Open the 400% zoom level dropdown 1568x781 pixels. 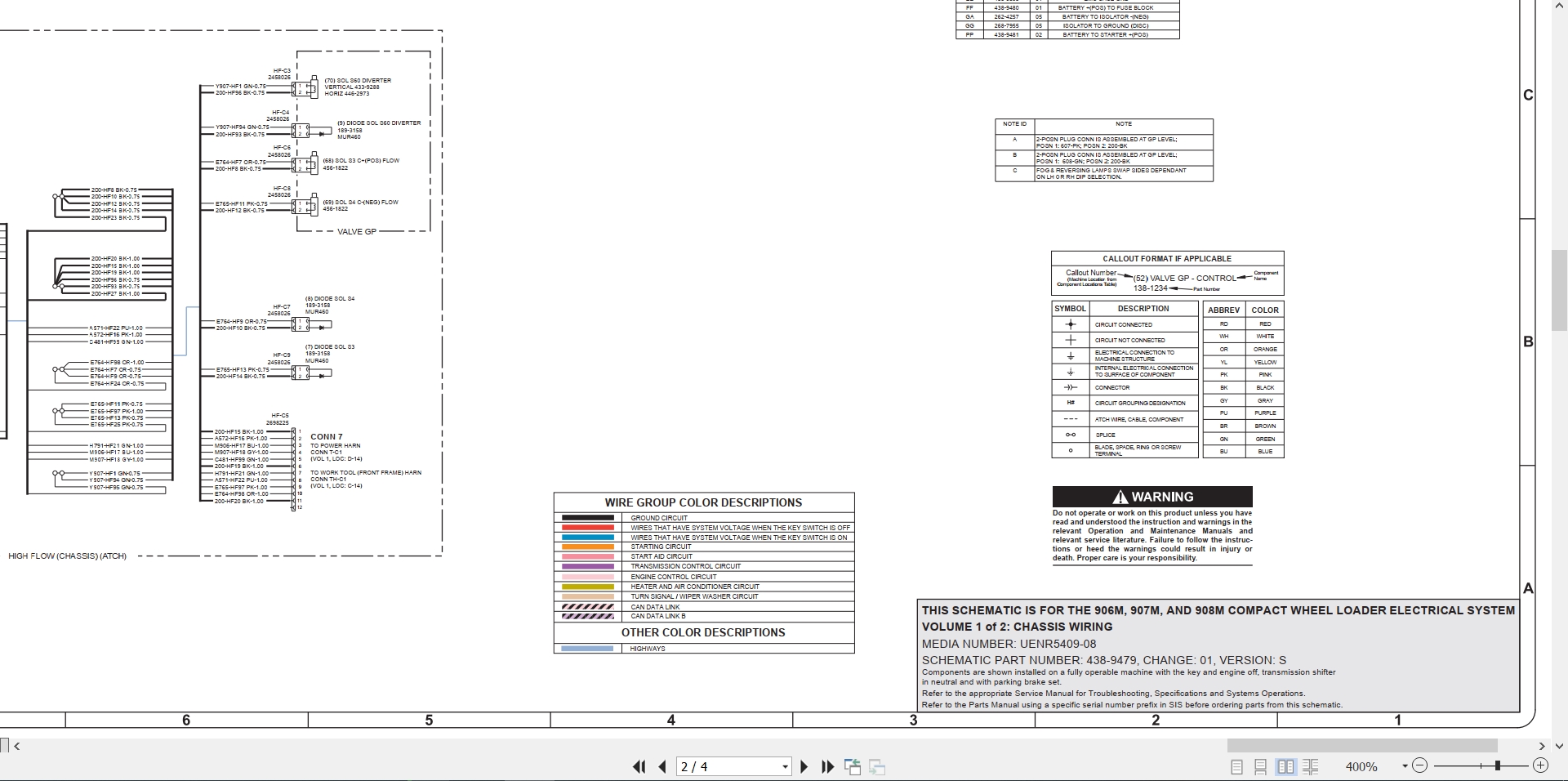coord(1405,766)
